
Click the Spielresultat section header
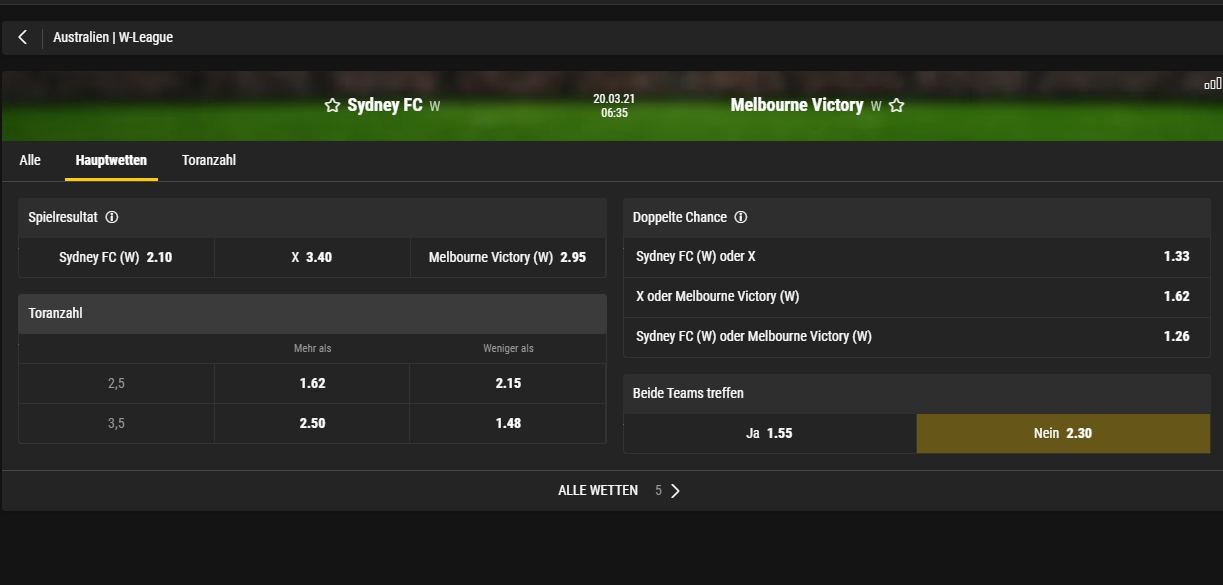(312, 217)
